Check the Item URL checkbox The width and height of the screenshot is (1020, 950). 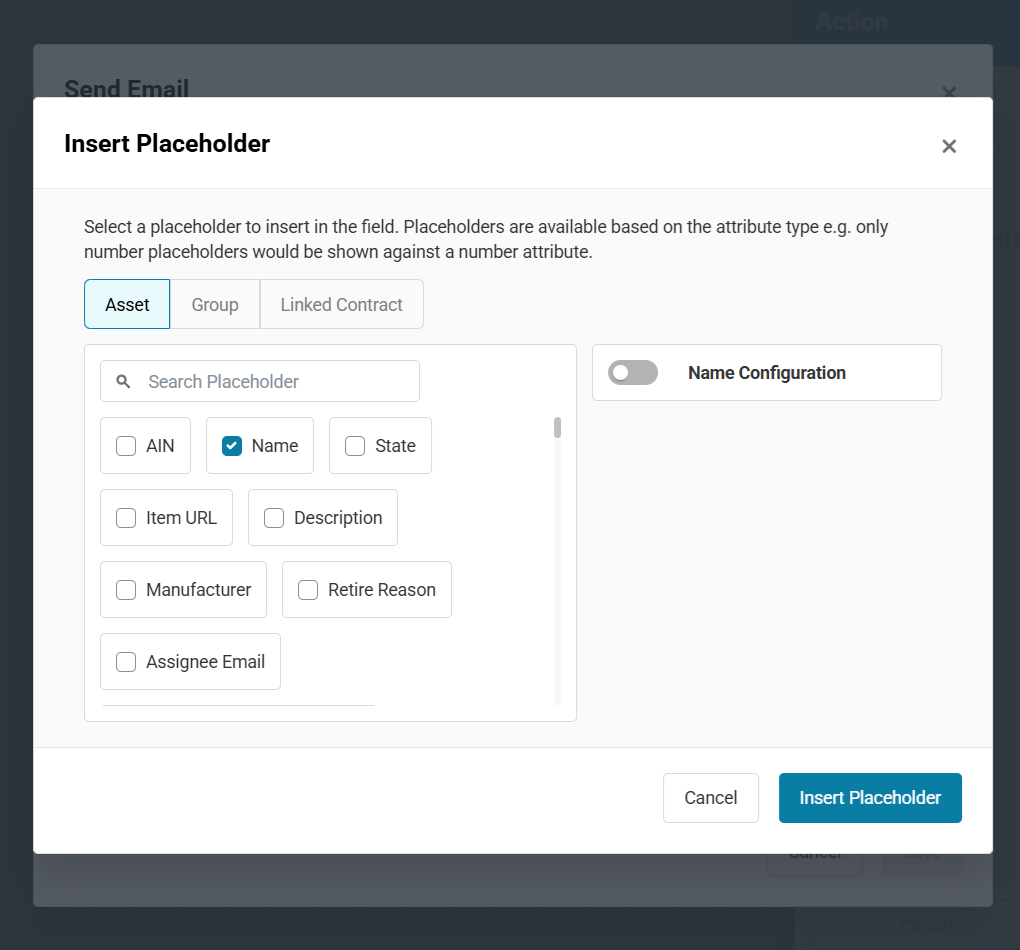[x=126, y=518]
